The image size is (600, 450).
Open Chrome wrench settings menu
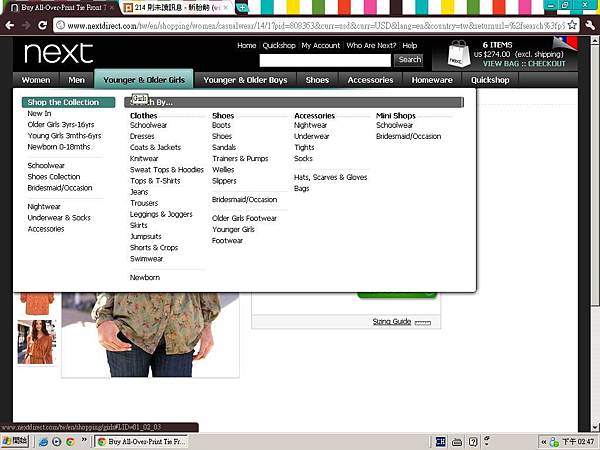[590, 25]
